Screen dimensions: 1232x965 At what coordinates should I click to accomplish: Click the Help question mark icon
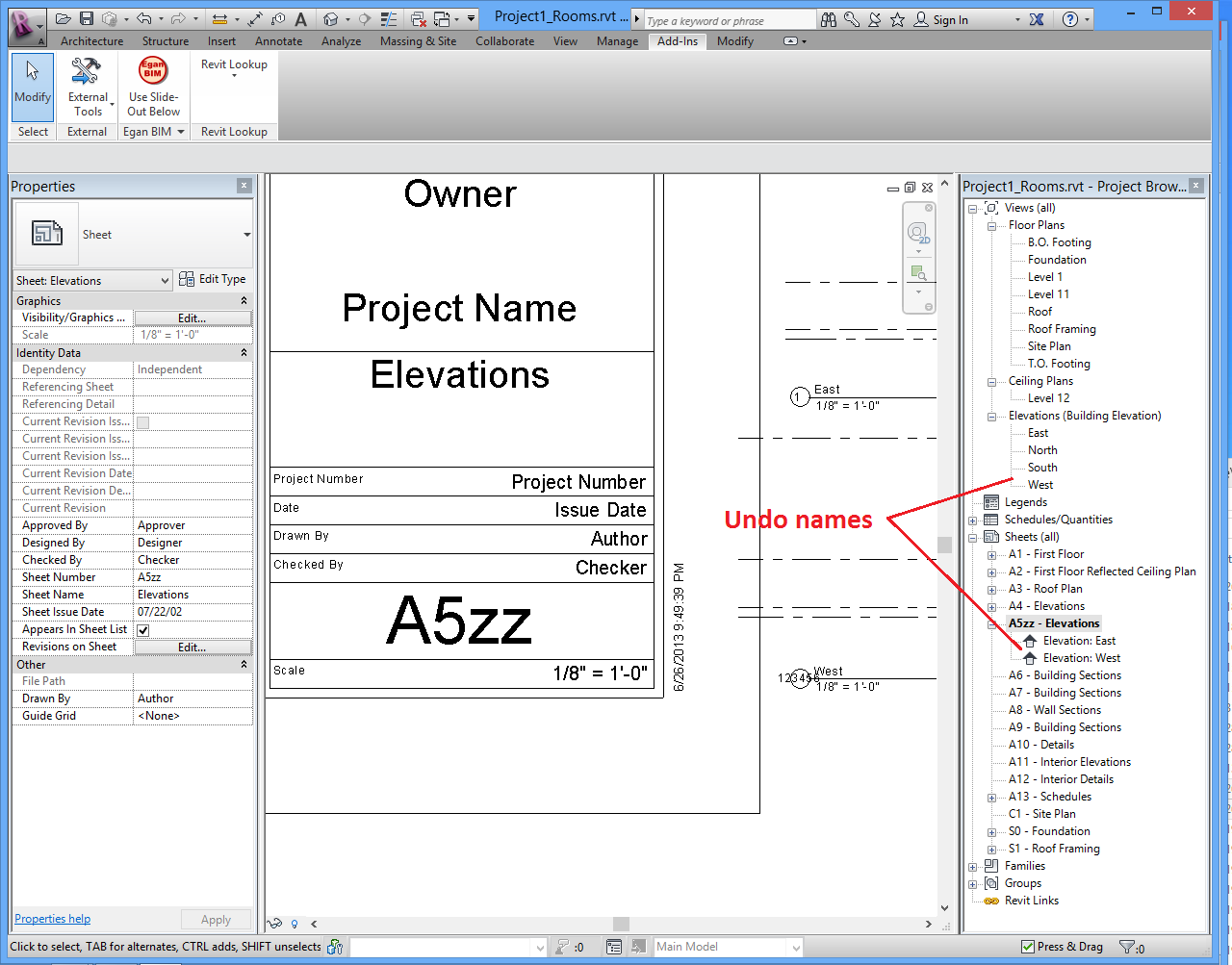coord(1070,19)
